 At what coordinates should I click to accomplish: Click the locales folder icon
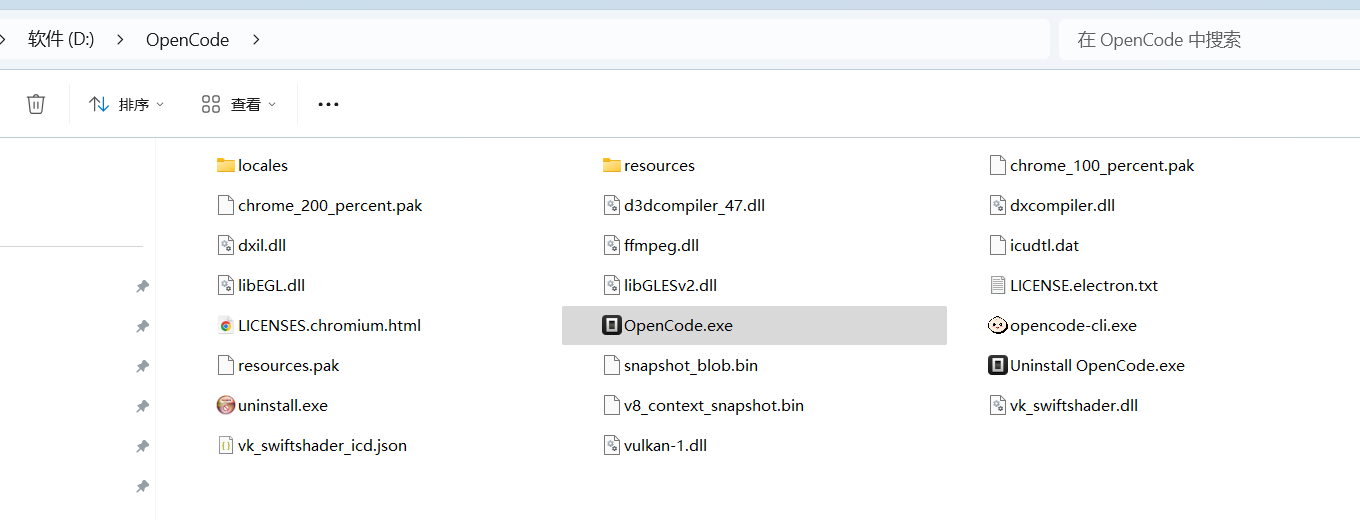pos(226,165)
